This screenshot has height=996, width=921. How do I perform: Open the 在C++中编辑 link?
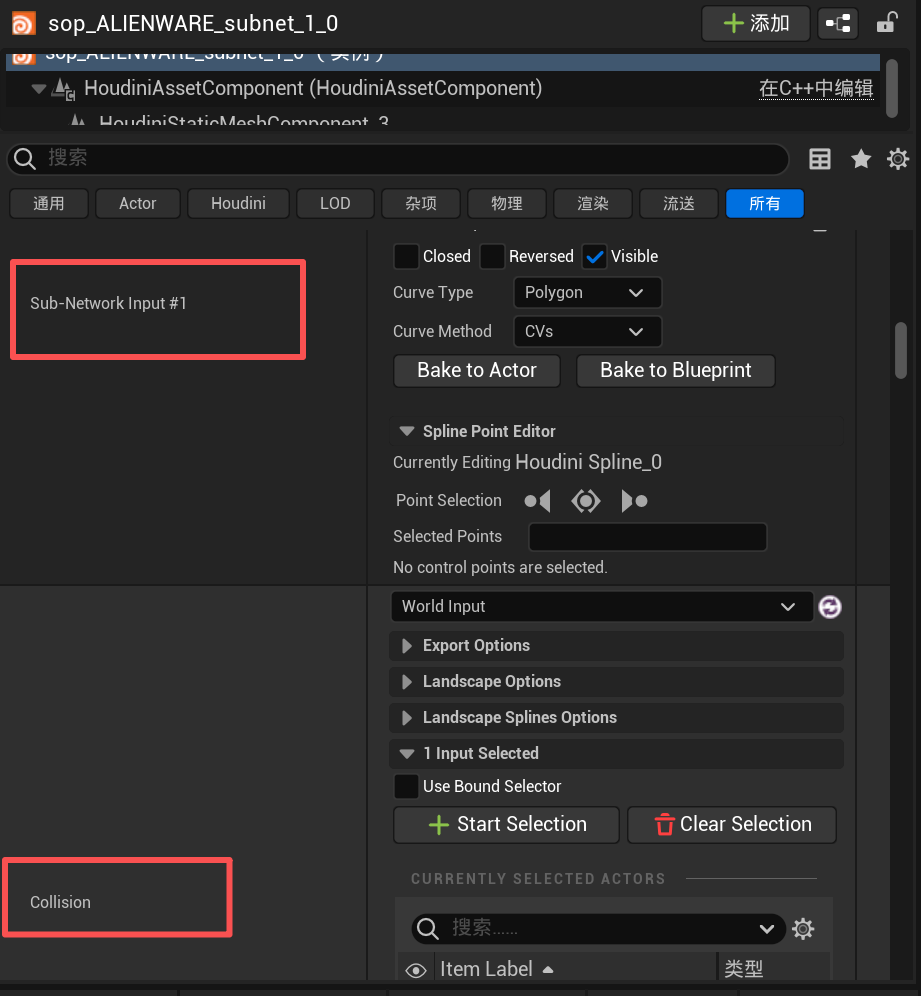coord(816,89)
